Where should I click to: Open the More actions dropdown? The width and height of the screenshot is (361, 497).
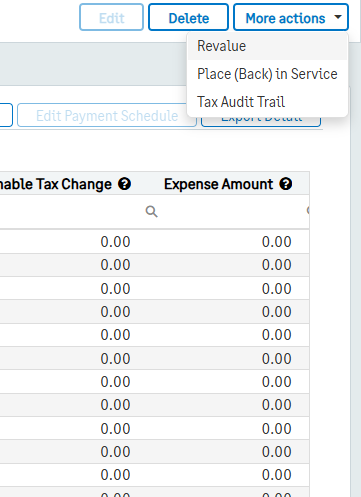click(x=291, y=17)
